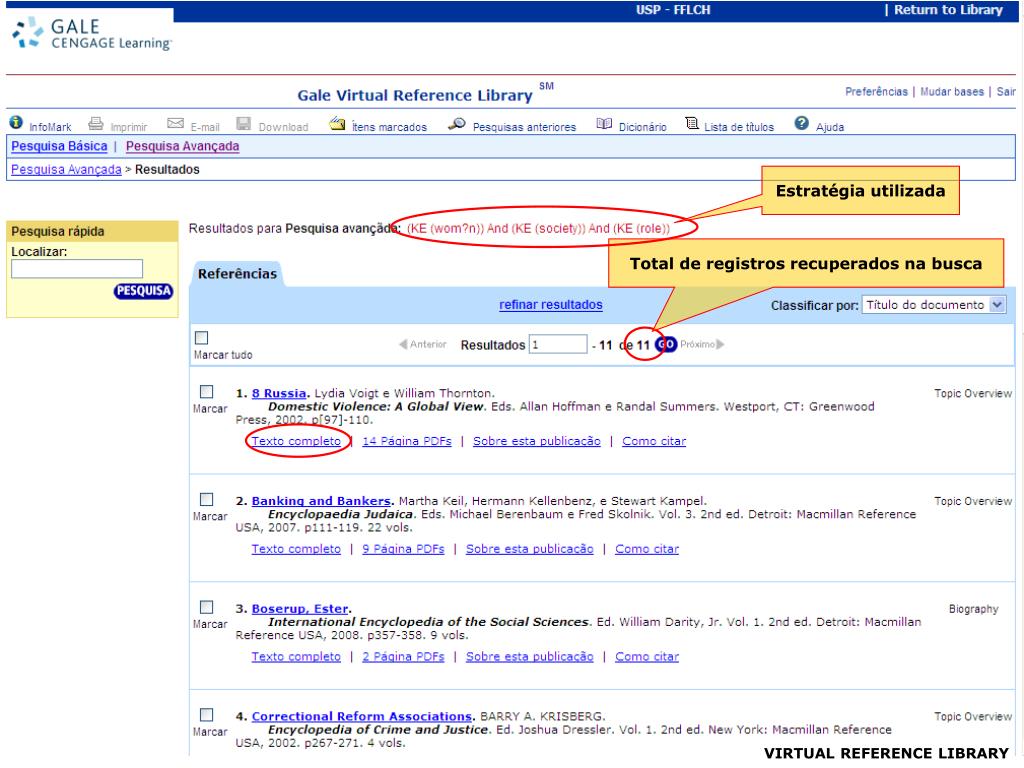Click Como citar for Banking and Bankers
The image size is (1024, 768).
(647, 549)
